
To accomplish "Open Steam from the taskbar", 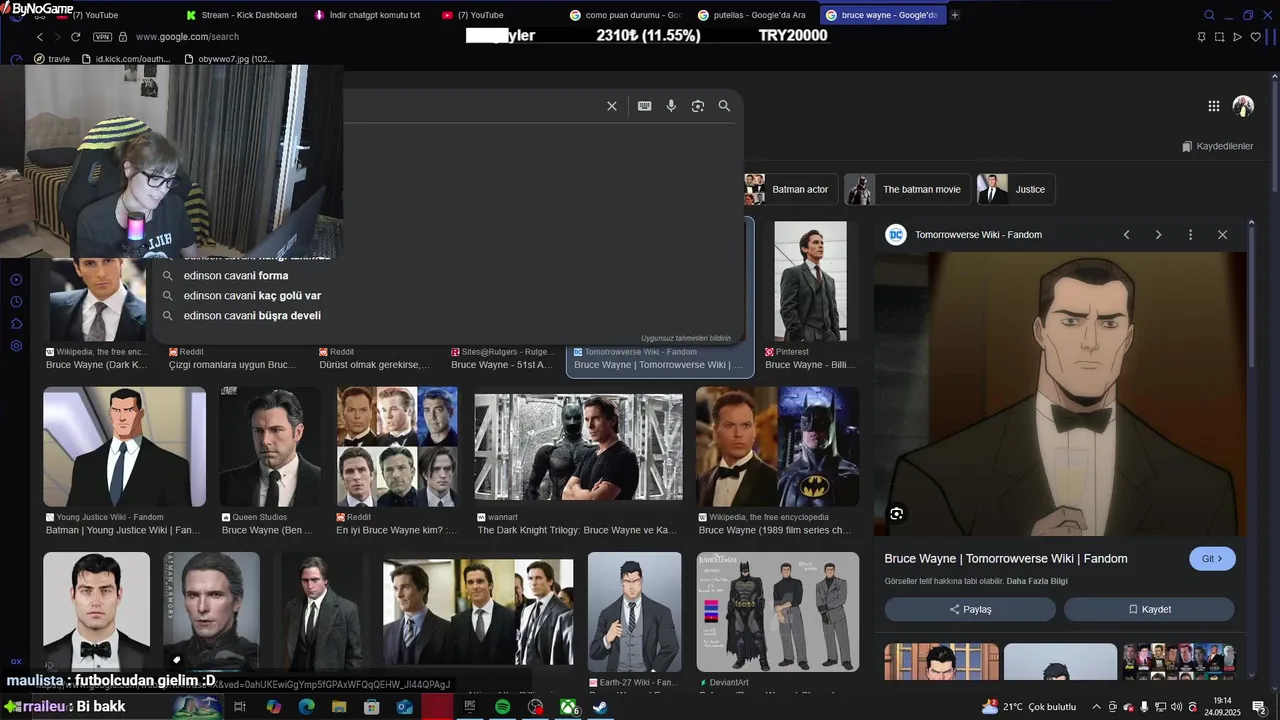I will click(600, 707).
